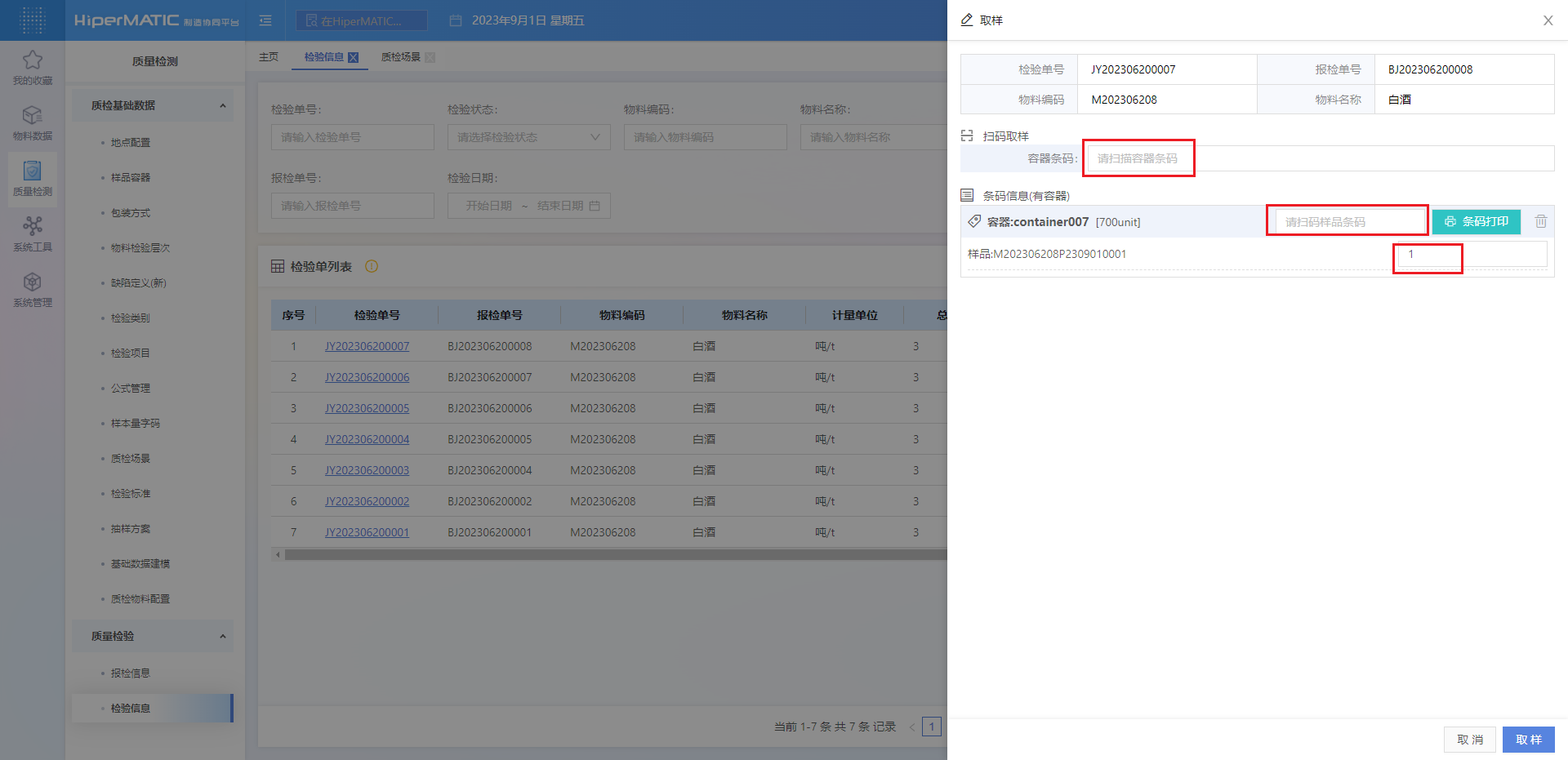
Task: Open inspection order JY202306200005
Action: click(367, 408)
